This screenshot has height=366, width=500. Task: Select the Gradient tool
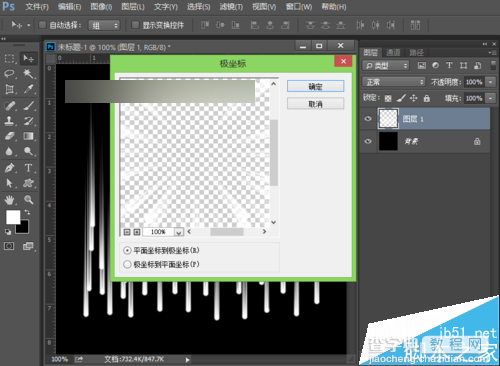tap(28, 136)
